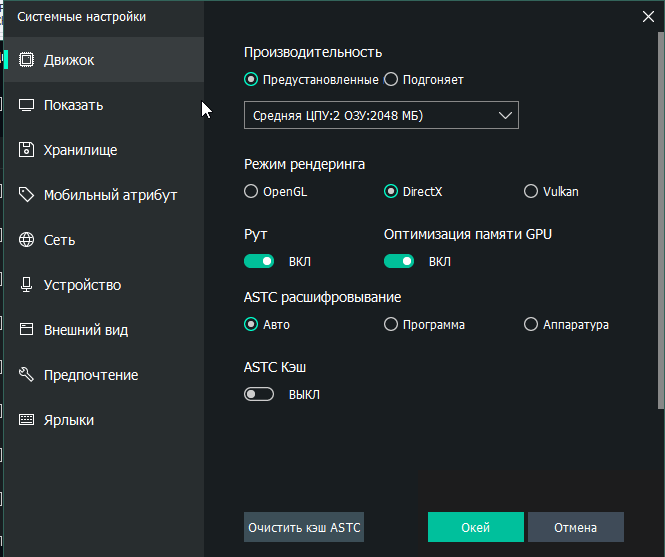This screenshot has height=557, width=665.
Task: Choose OpenGL rendering mode
Action: [x=251, y=191]
